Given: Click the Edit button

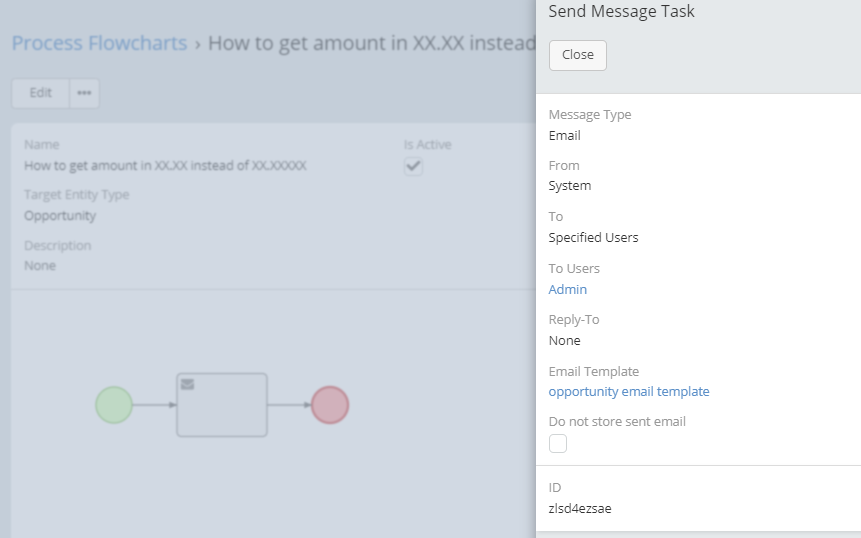Looking at the screenshot, I should (x=41, y=93).
